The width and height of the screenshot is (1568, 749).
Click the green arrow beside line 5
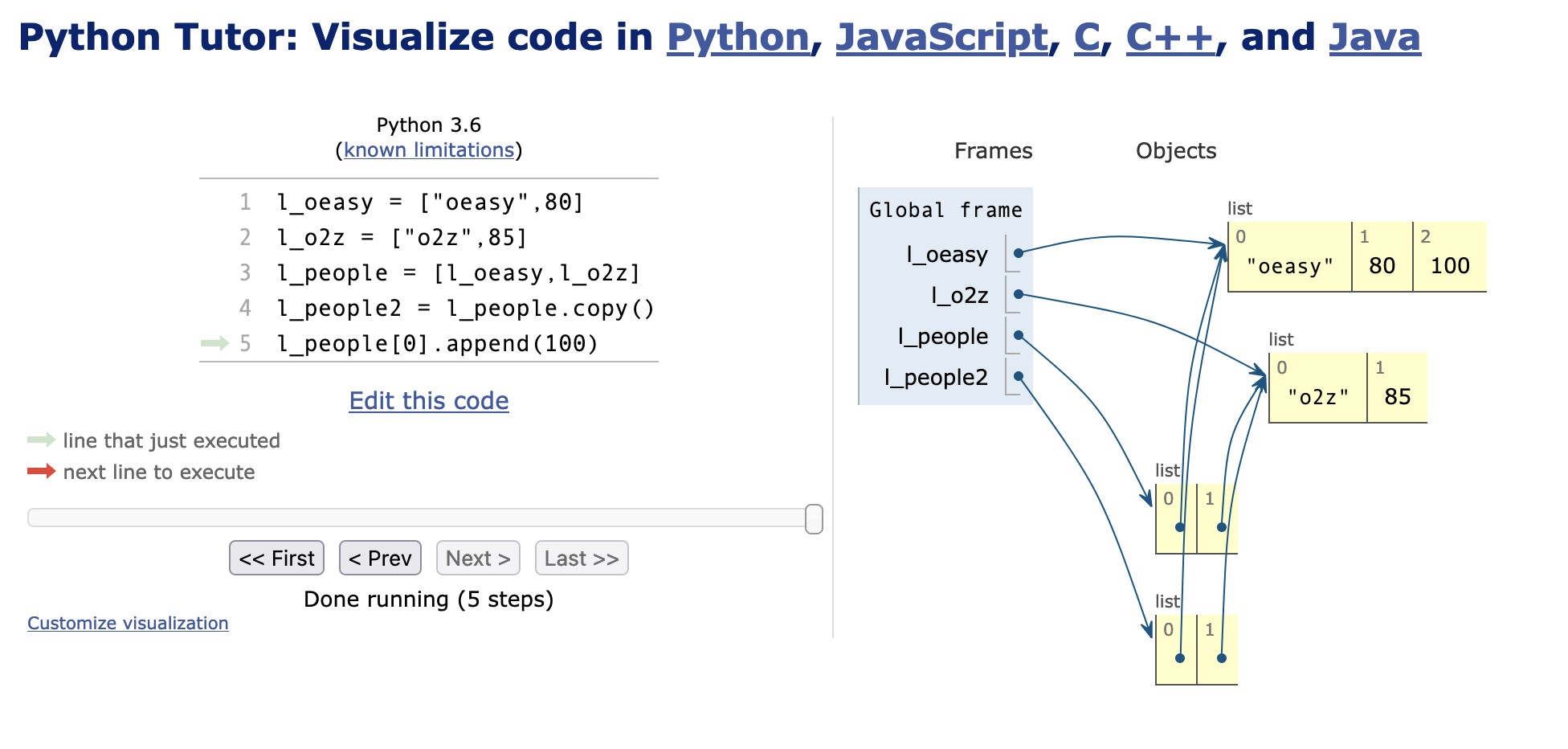(215, 343)
